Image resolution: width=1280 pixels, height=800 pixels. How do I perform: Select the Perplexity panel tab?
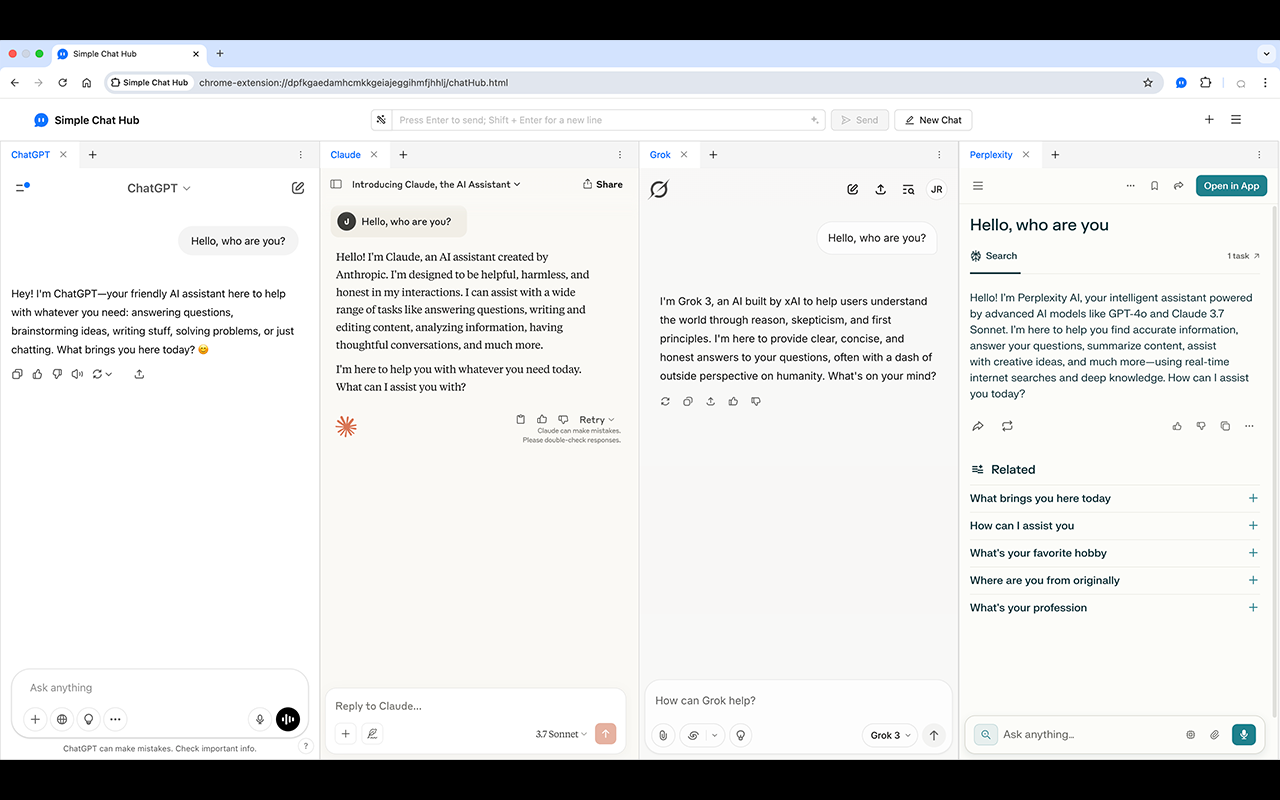click(991, 155)
